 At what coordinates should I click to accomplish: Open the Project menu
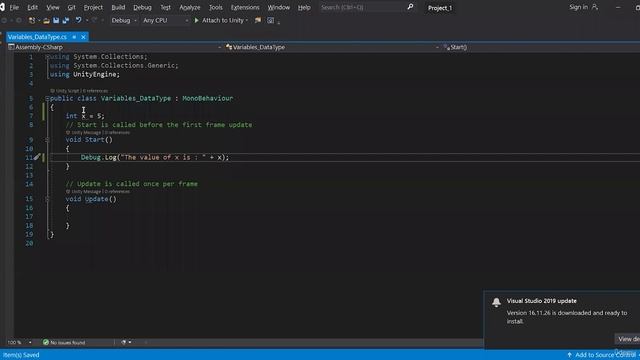click(93, 7)
